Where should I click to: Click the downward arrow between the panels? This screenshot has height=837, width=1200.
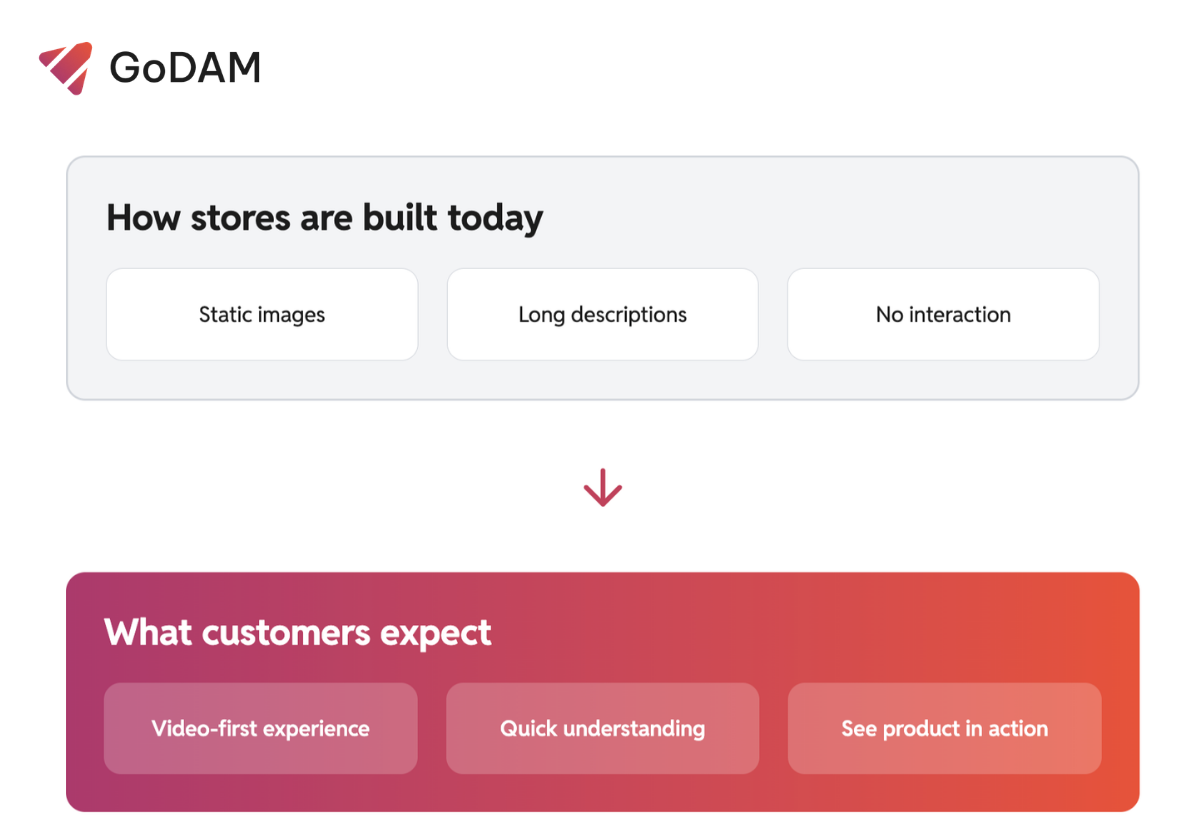603,488
